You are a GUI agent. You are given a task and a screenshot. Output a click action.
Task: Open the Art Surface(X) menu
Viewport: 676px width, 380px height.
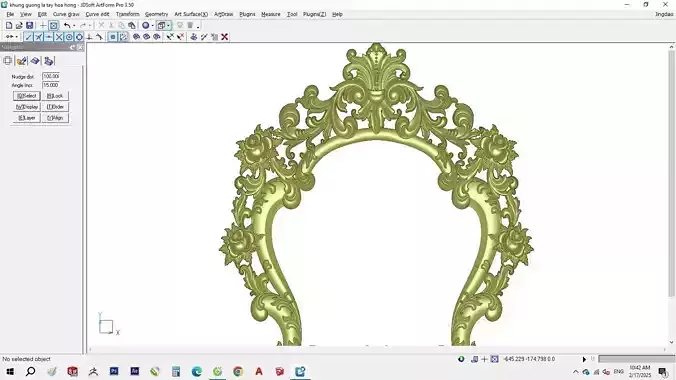point(191,14)
